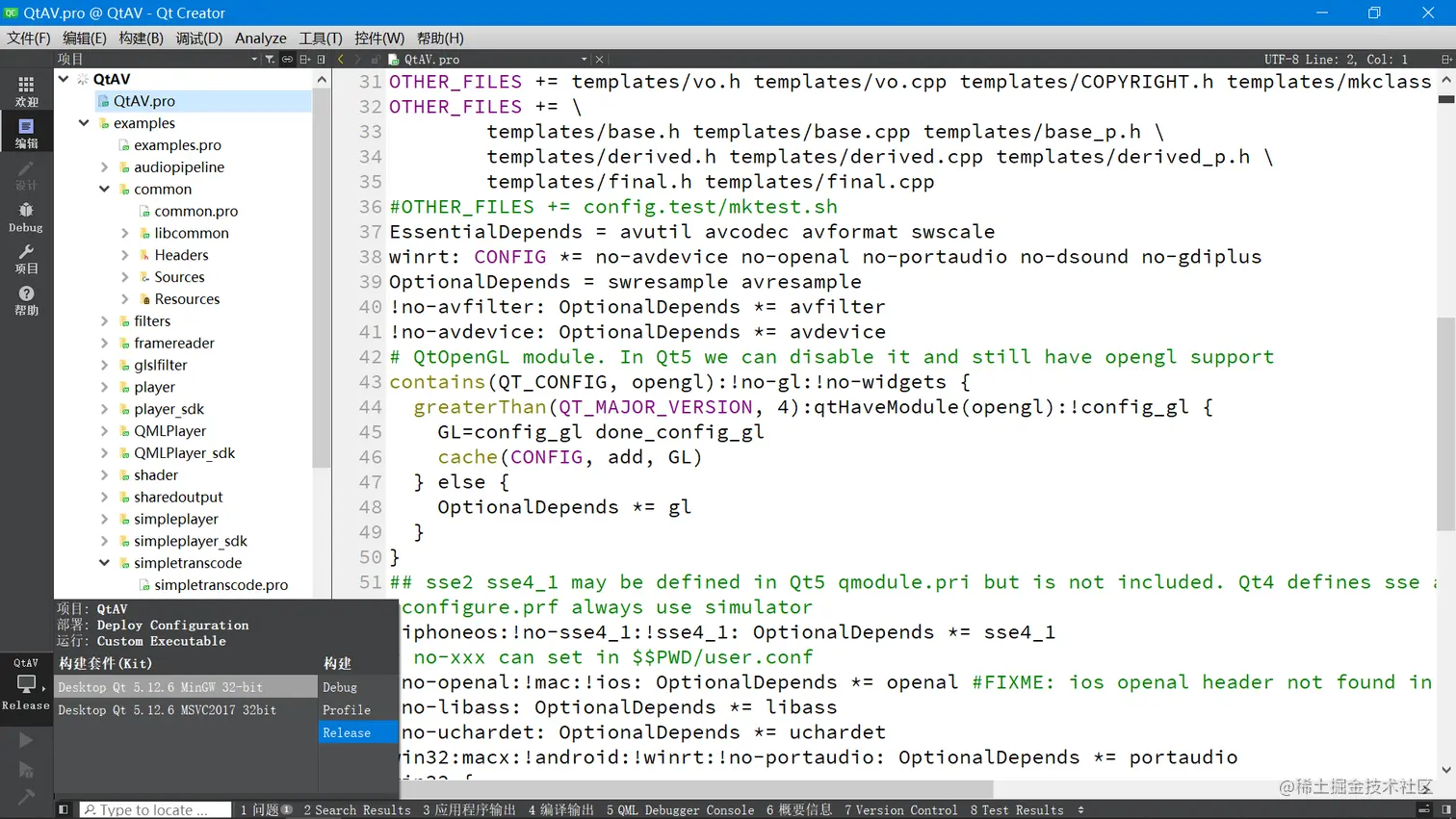Split the editor with top-right split icon
Image resolution: width=1456 pixels, height=819 pixels.
(x=1445, y=60)
